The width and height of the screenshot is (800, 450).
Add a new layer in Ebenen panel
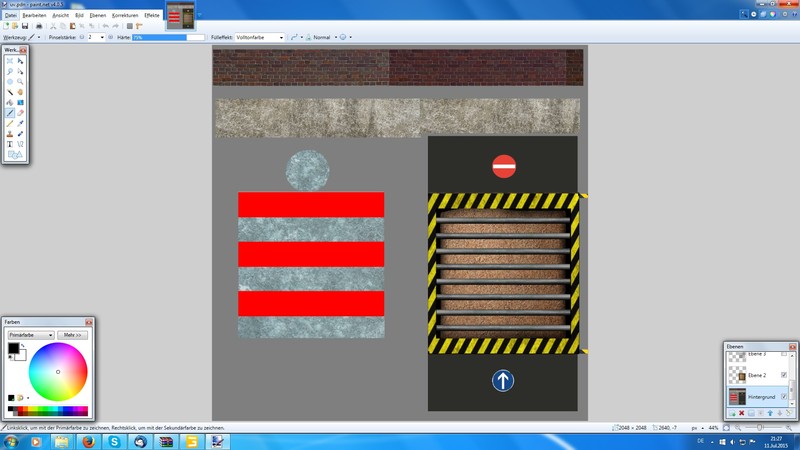coord(730,413)
